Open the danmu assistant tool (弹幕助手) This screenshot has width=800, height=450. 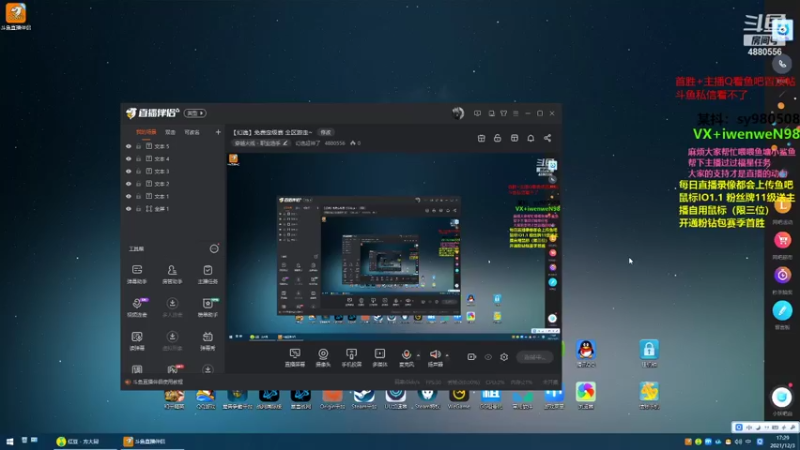137,274
